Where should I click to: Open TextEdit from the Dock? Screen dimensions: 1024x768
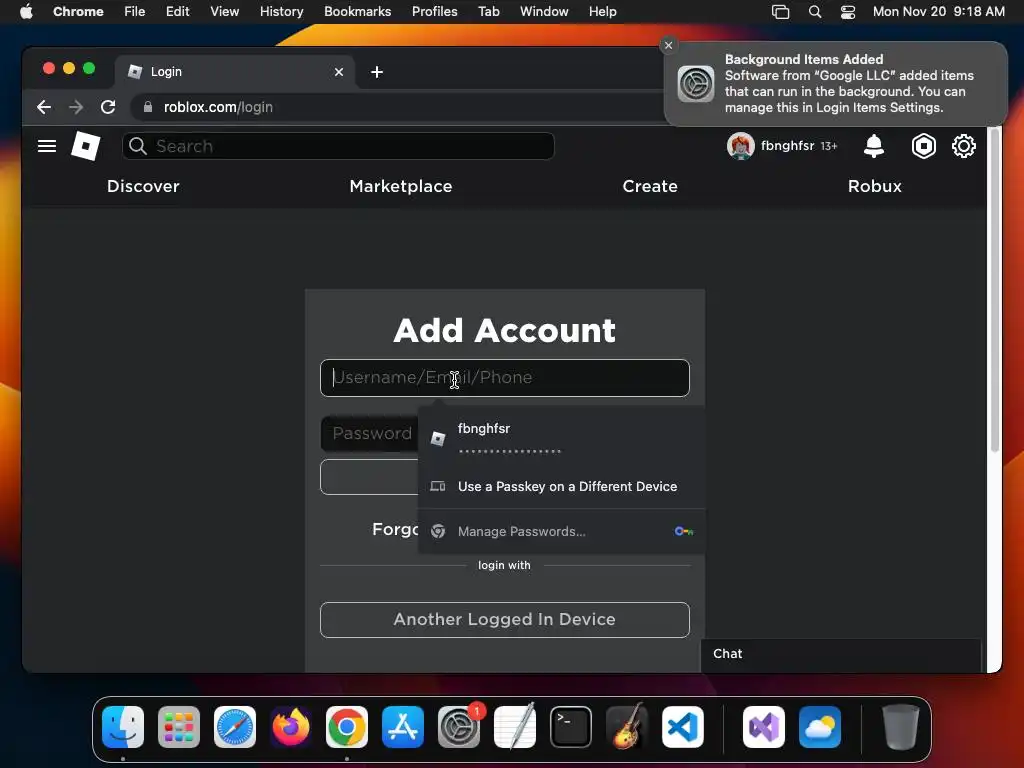coord(515,727)
